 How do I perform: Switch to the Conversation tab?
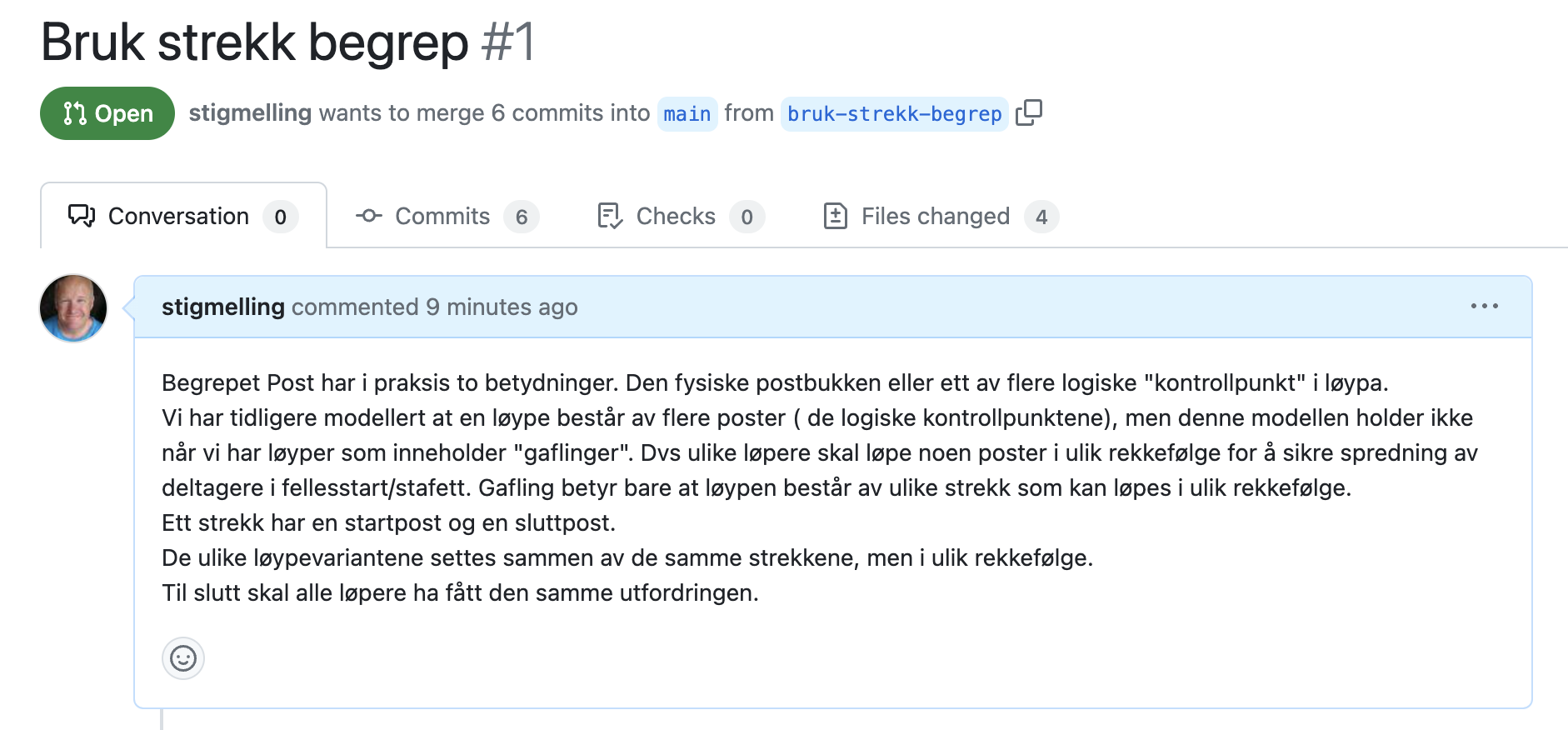(178, 216)
